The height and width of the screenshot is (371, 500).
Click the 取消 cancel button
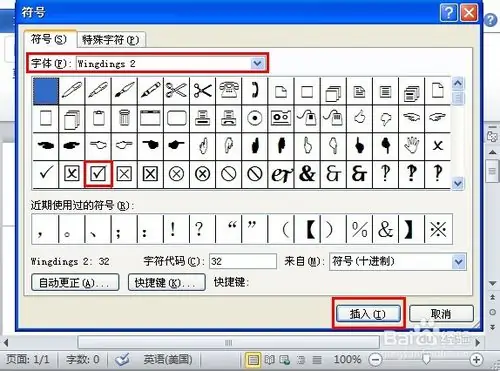(441, 314)
